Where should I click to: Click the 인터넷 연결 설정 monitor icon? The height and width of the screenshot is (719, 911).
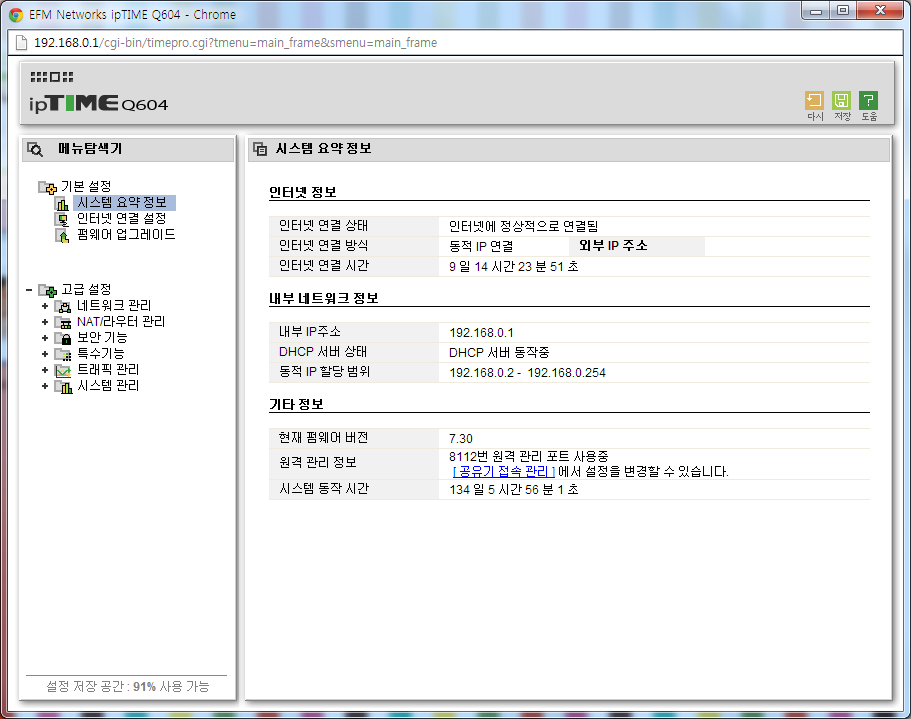click(62, 220)
